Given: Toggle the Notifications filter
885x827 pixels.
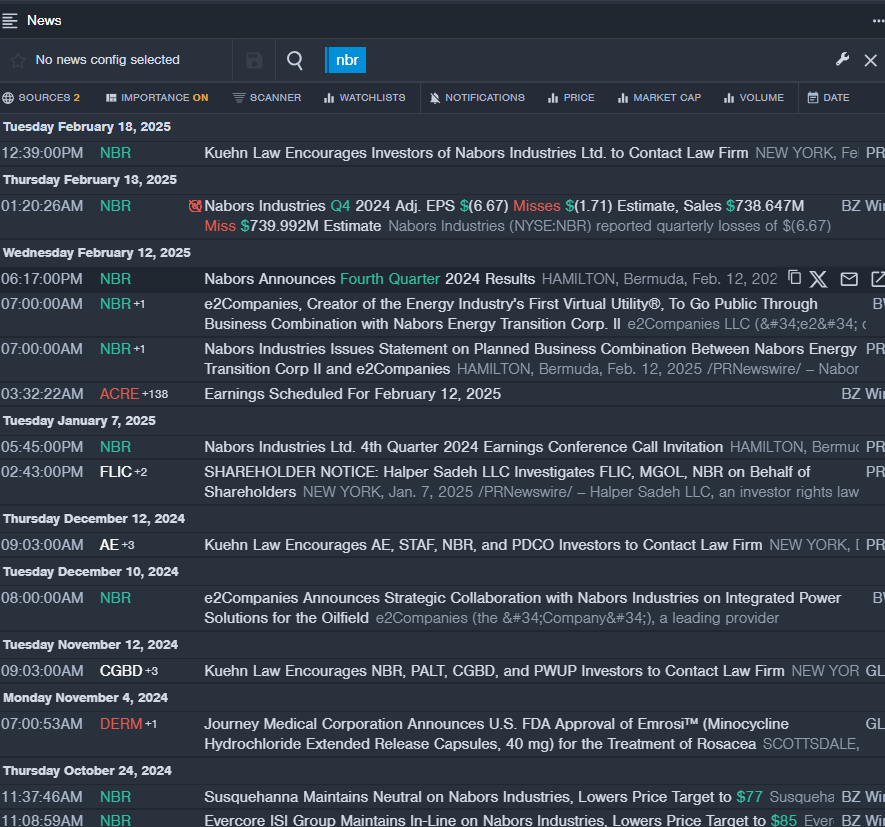Looking at the screenshot, I should click(x=477, y=98).
